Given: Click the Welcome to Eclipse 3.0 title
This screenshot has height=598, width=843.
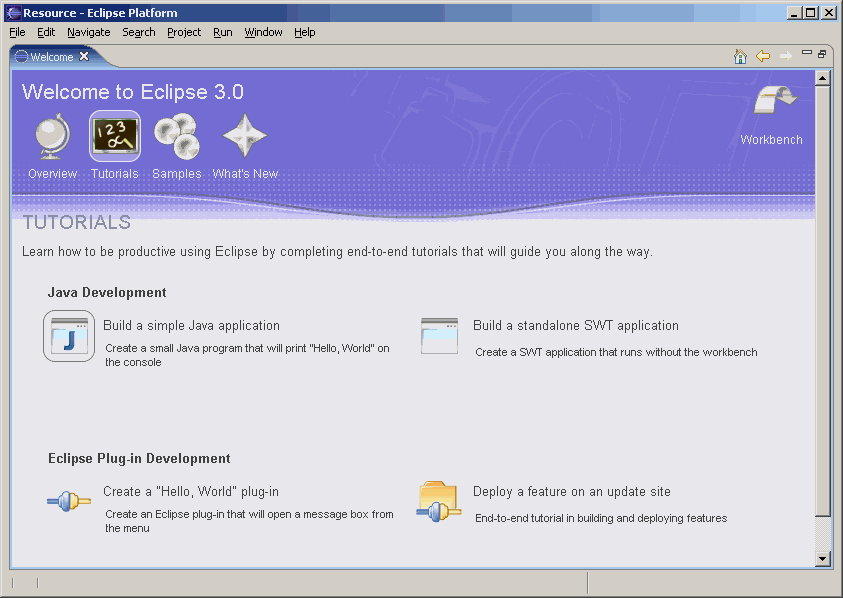Looking at the screenshot, I should tap(133, 92).
